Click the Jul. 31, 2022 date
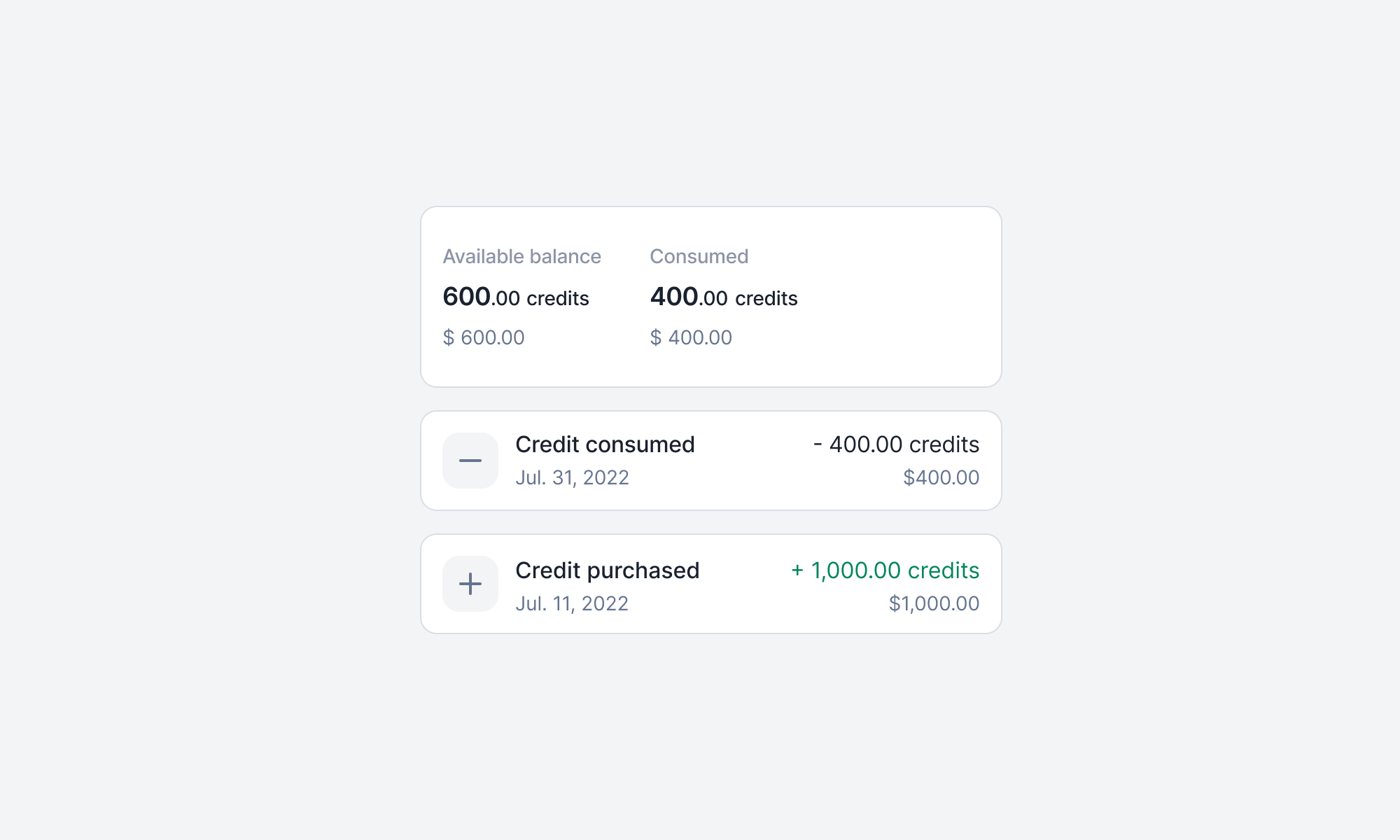The width and height of the screenshot is (1400, 840). (572, 477)
